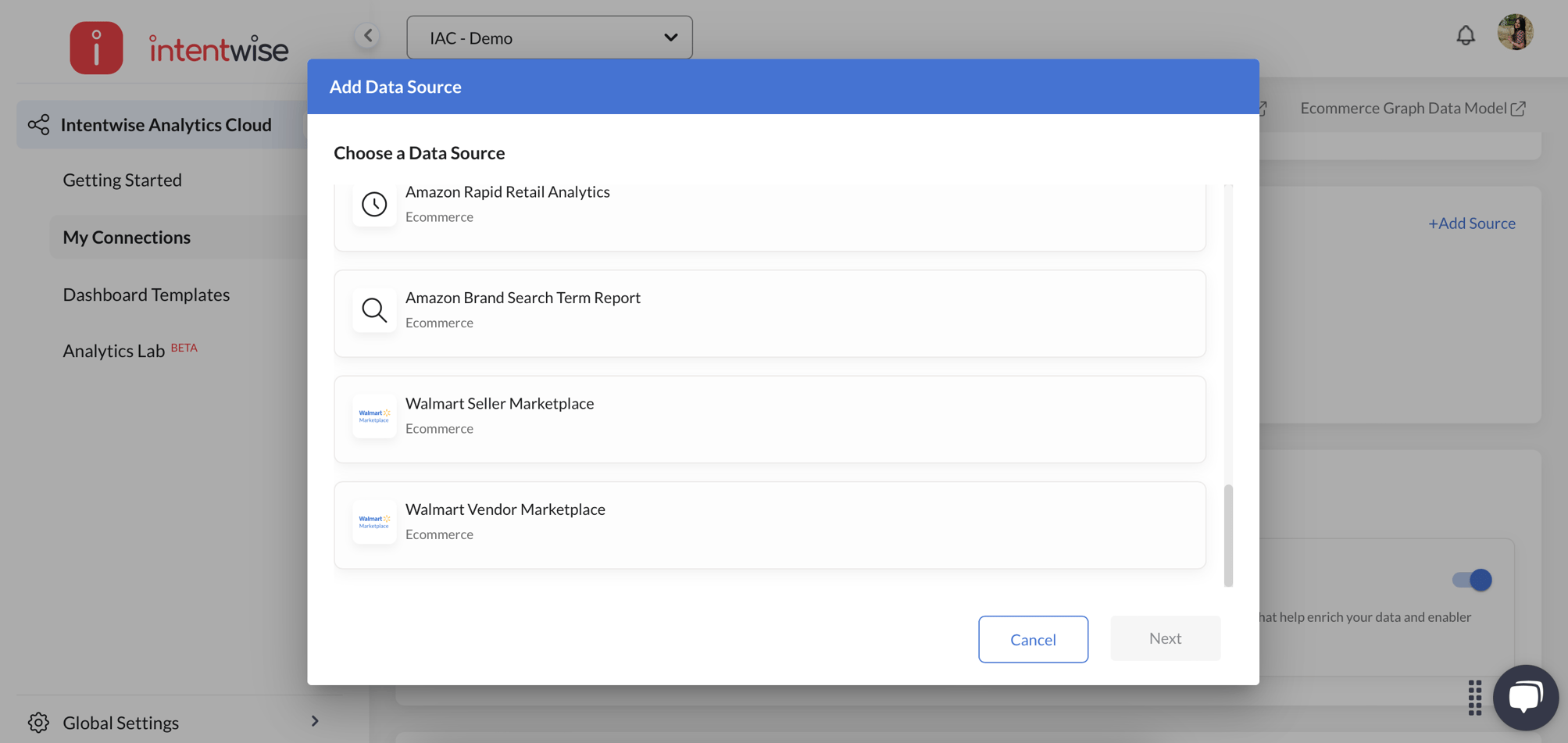Click the Global Settings label
The height and width of the screenshot is (743, 1568).
pyautogui.click(x=121, y=723)
